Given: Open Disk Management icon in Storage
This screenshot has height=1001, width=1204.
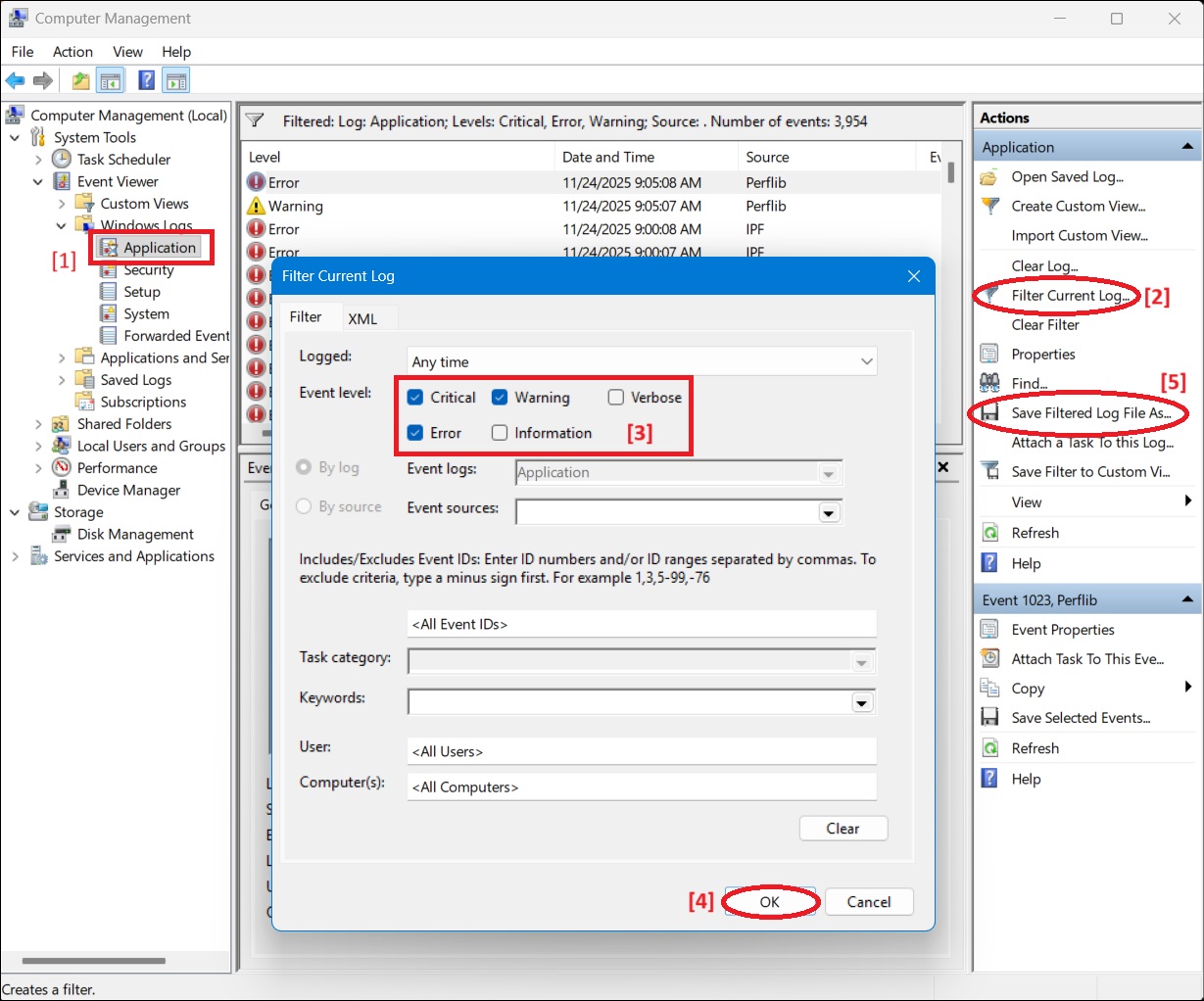Looking at the screenshot, I should click(x=62, y=534).
